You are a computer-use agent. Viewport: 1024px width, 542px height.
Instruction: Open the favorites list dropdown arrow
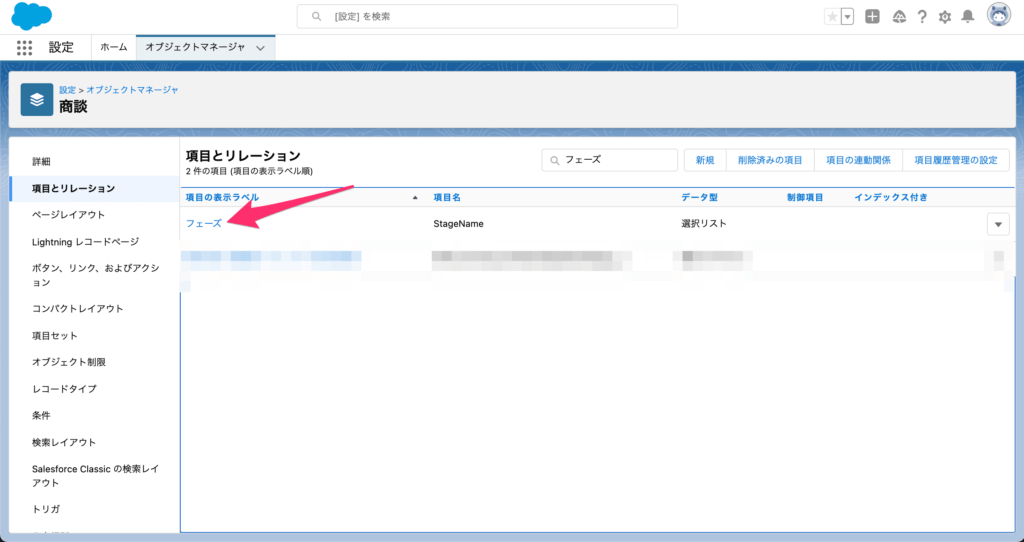848,17
